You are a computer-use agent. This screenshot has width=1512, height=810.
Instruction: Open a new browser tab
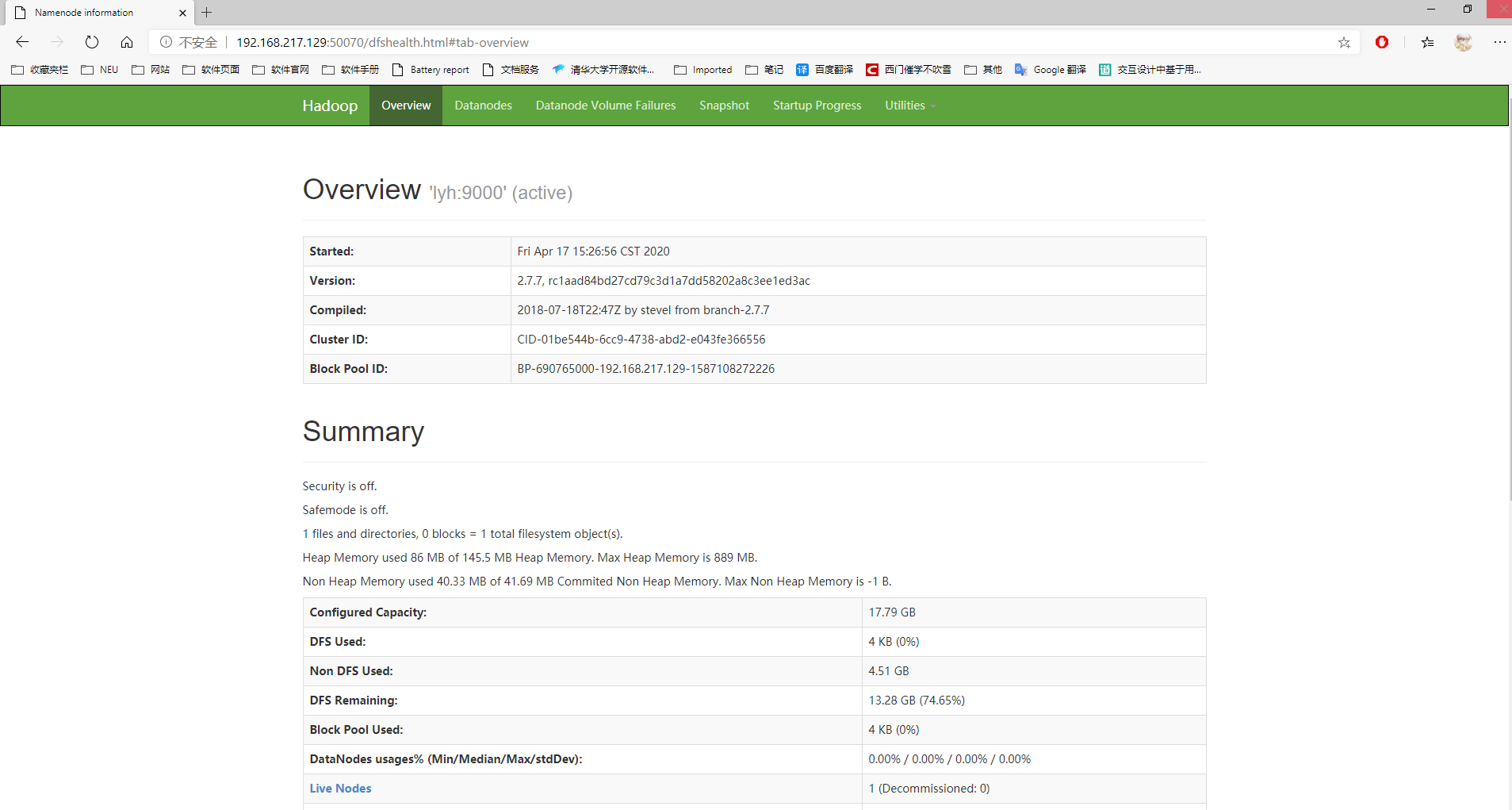coord(206,13)
